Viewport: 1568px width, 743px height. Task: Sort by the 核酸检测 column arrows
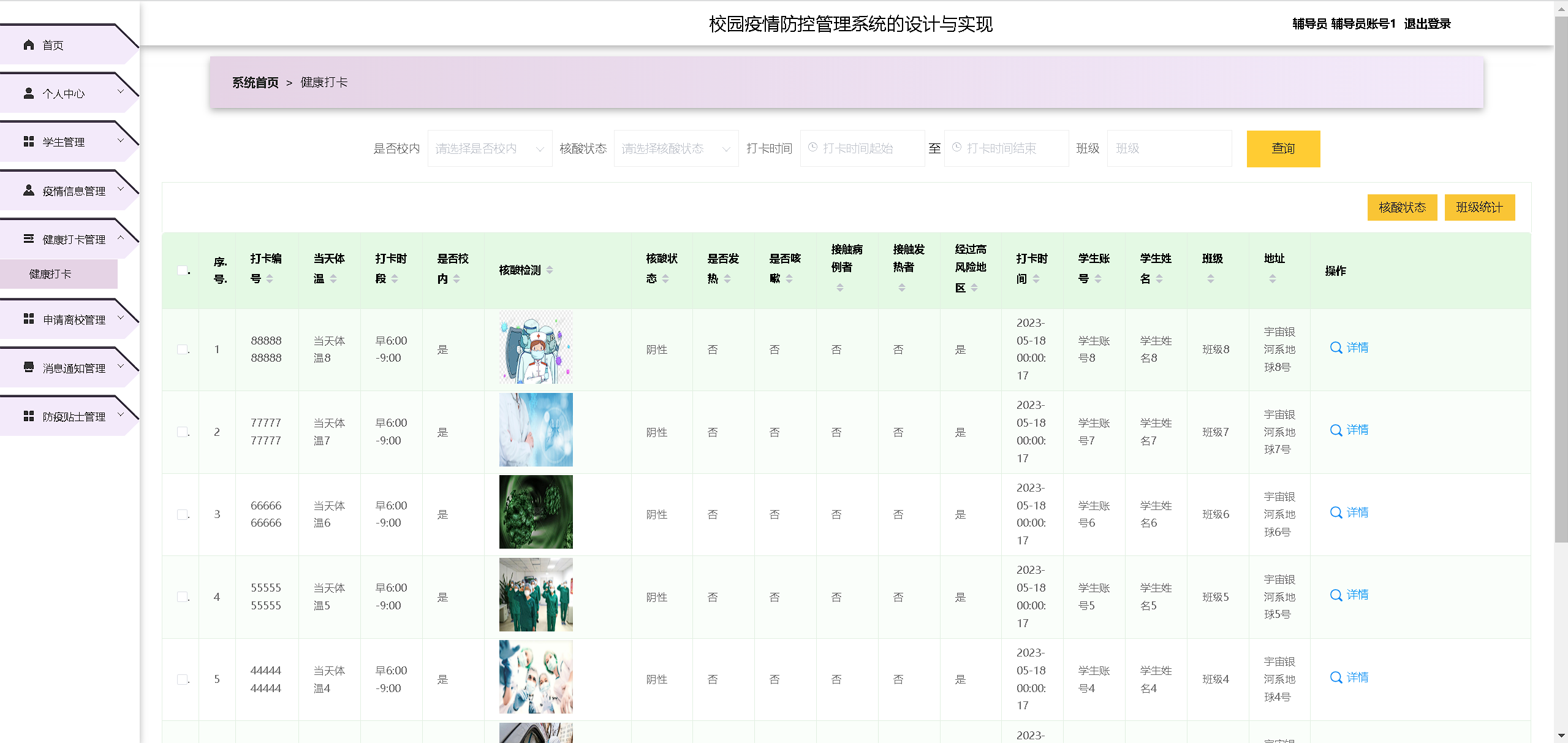(550, 270)
